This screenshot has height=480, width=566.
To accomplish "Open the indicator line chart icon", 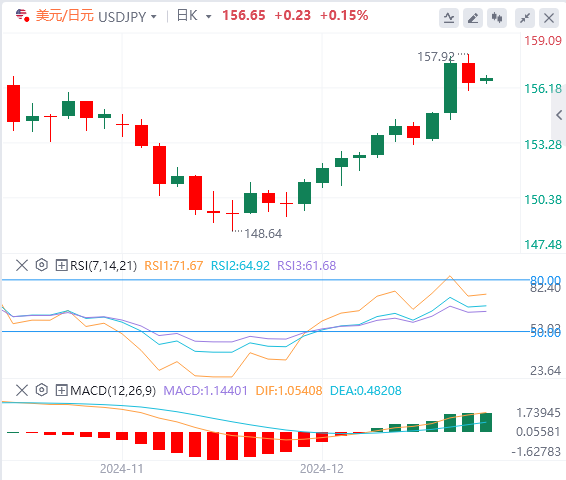I will click(449, 18).
